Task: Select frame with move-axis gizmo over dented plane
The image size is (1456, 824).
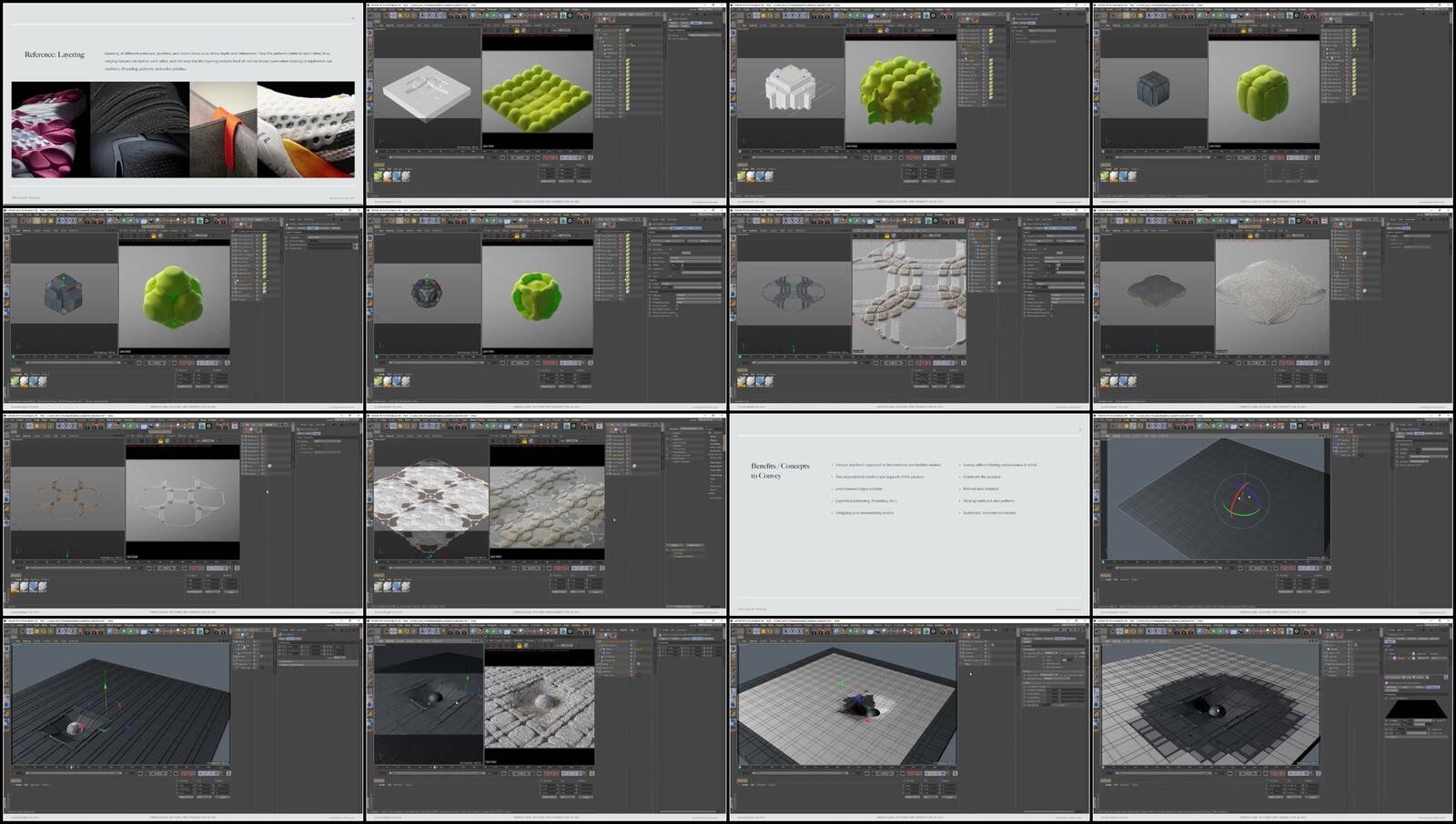Action: (182, 719)
